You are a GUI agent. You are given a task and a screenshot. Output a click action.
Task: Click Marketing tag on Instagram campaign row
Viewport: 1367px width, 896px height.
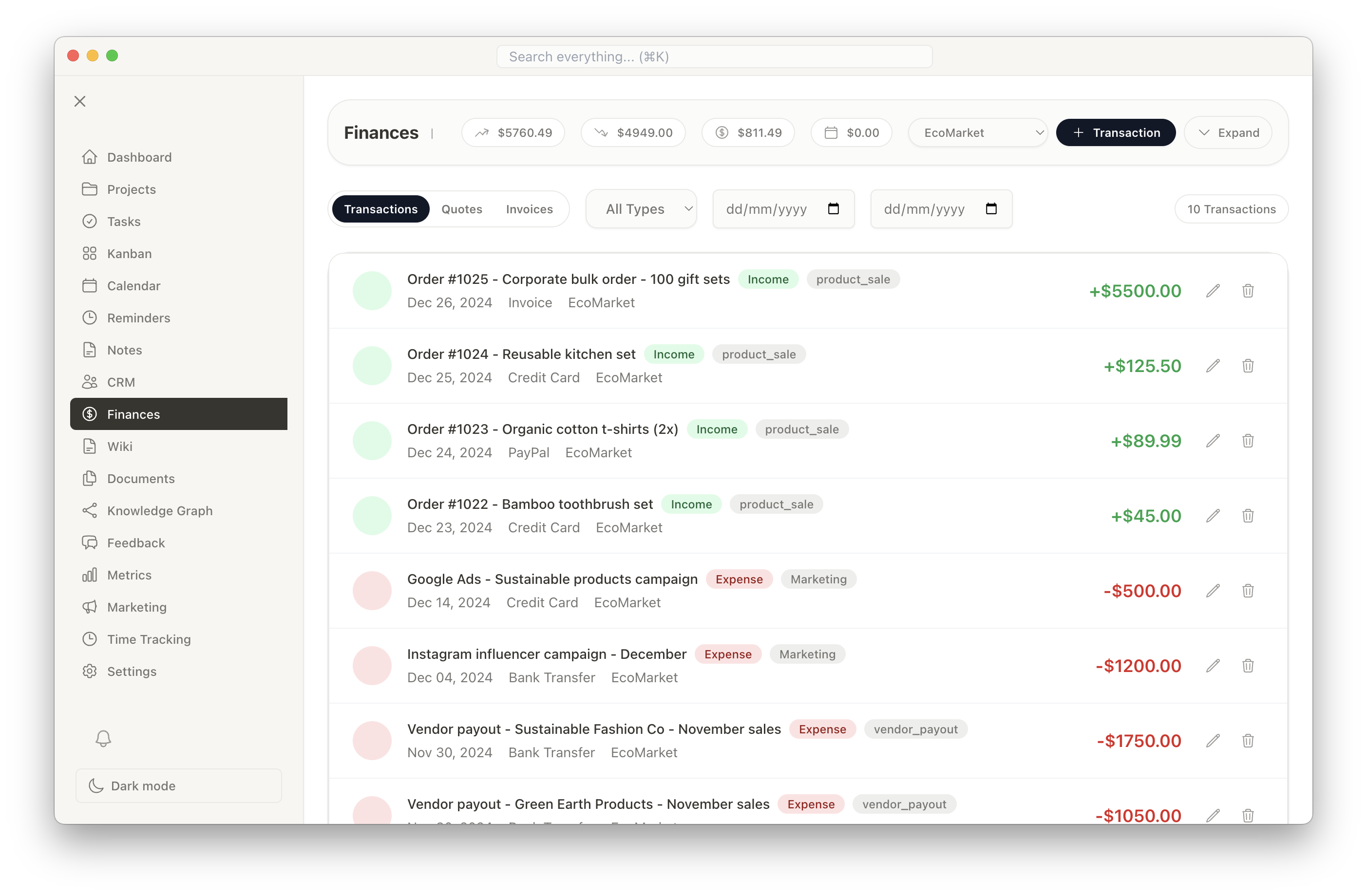coord(807,654)
